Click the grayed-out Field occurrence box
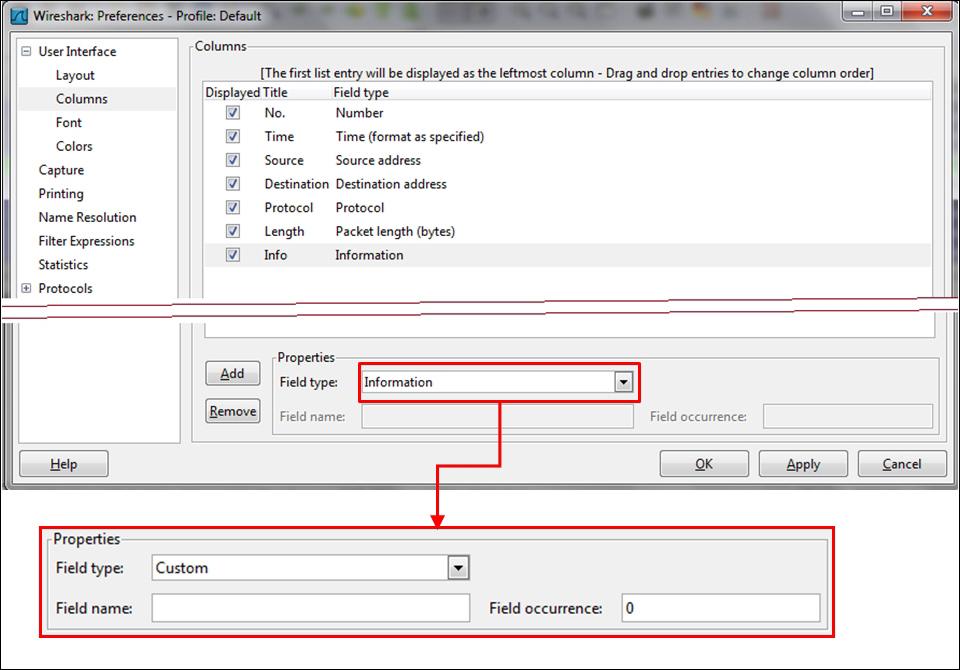 [848, 416]
